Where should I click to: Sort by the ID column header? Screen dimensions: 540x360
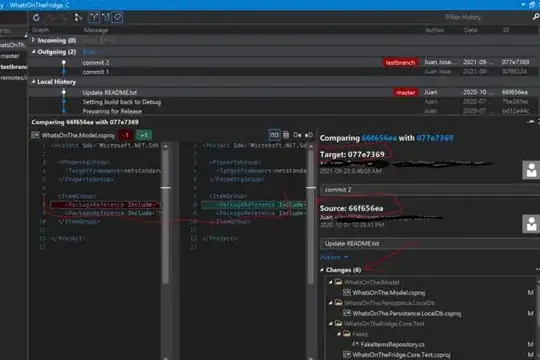pyautogui.click(x=506, y=30)
